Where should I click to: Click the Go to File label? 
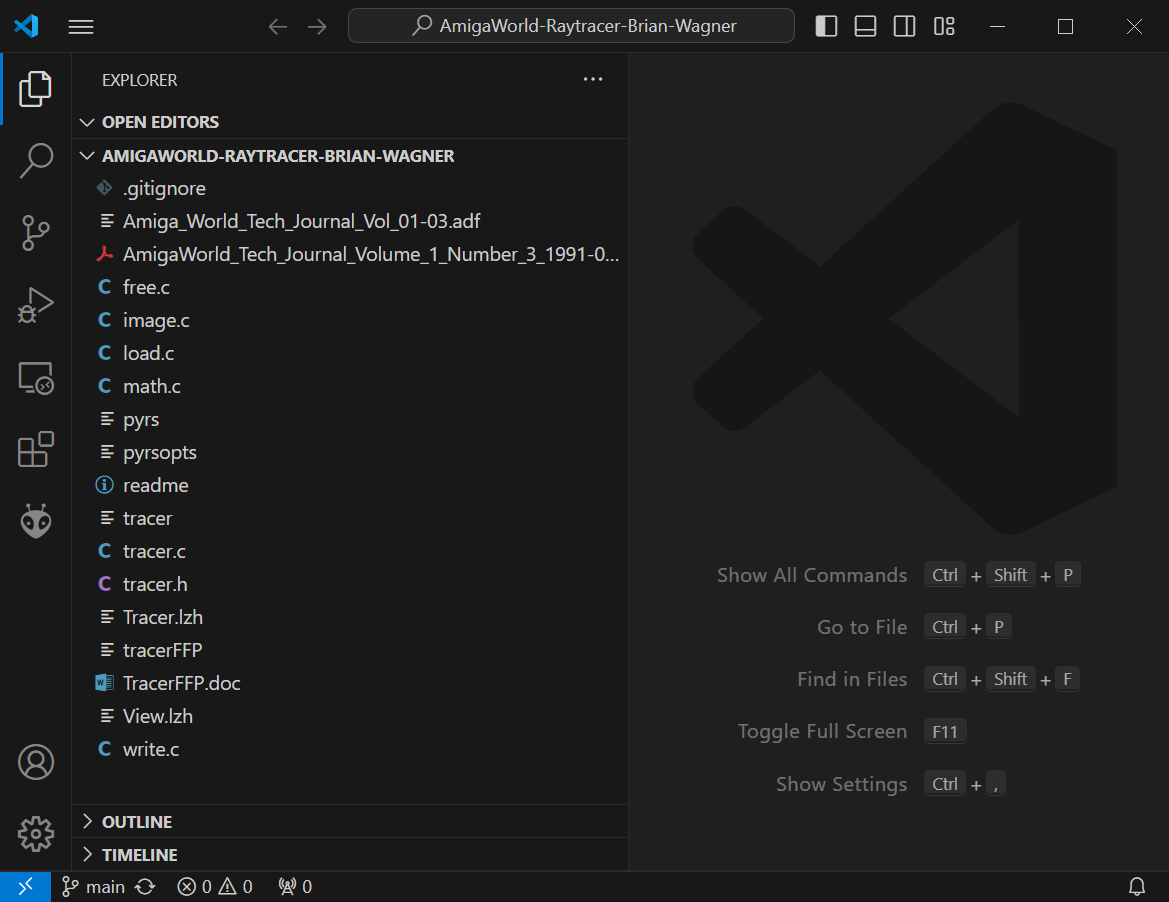click(862, 628)
